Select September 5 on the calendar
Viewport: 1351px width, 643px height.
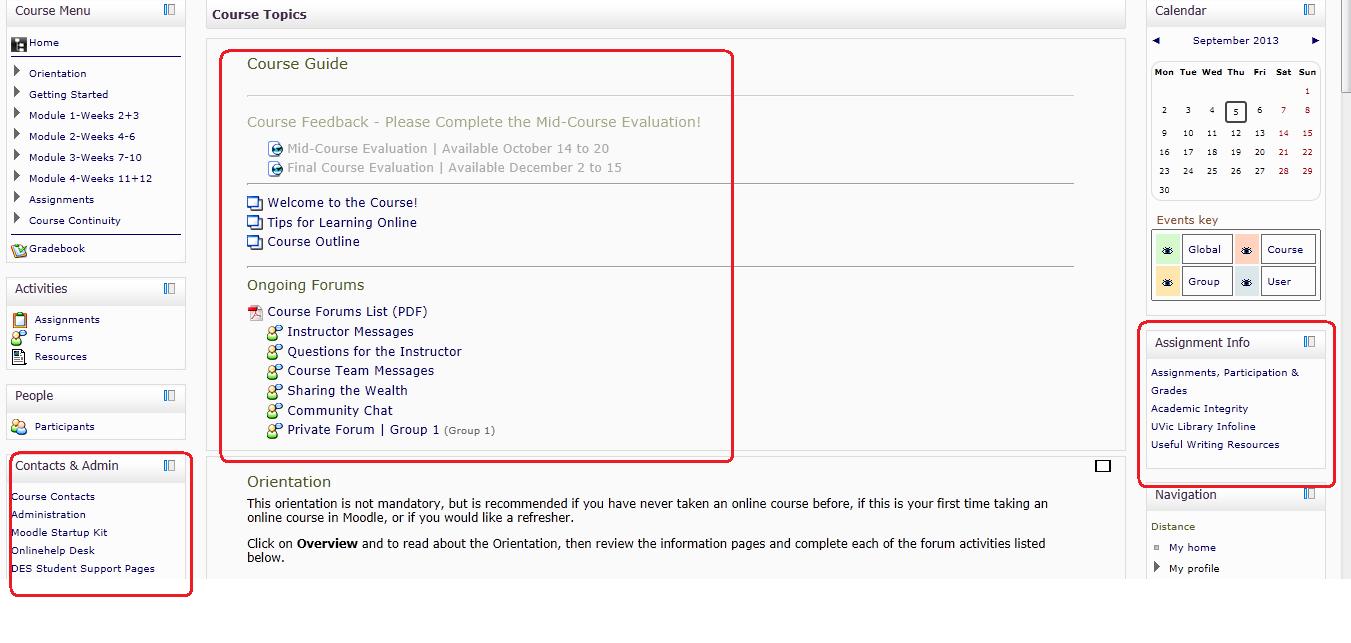click(1236, 112)
